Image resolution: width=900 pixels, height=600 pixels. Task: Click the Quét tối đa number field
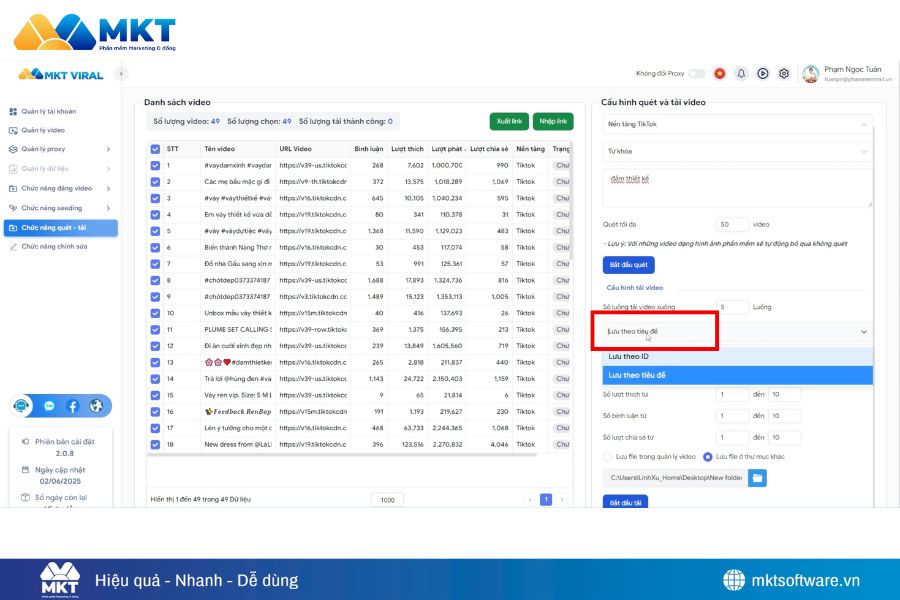[x=733, y=225]
